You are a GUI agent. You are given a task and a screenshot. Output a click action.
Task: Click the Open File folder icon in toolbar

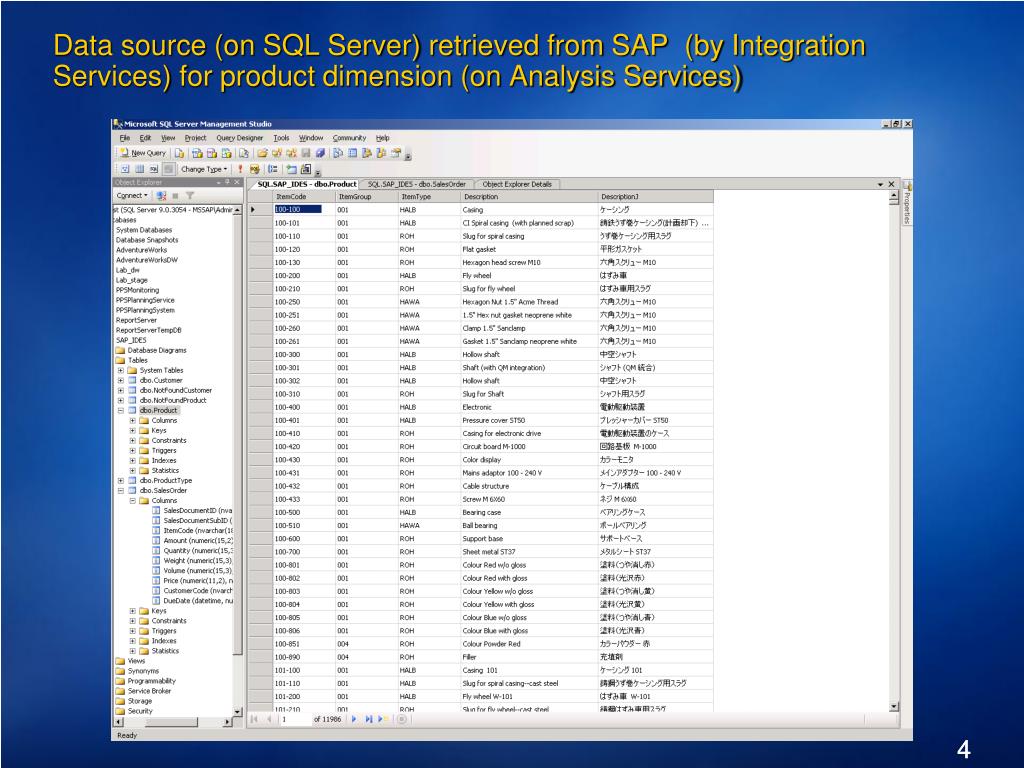click(x=262, y=153)
